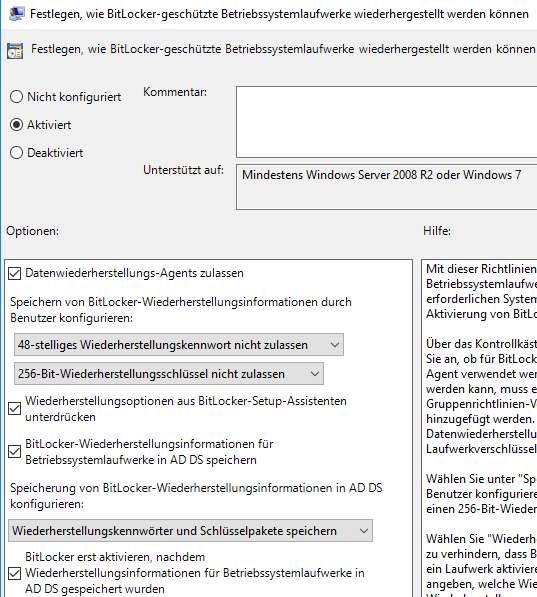This screenshot has height=597, width=537.
Task: Click the window title bar text
Action: point(280,14)
